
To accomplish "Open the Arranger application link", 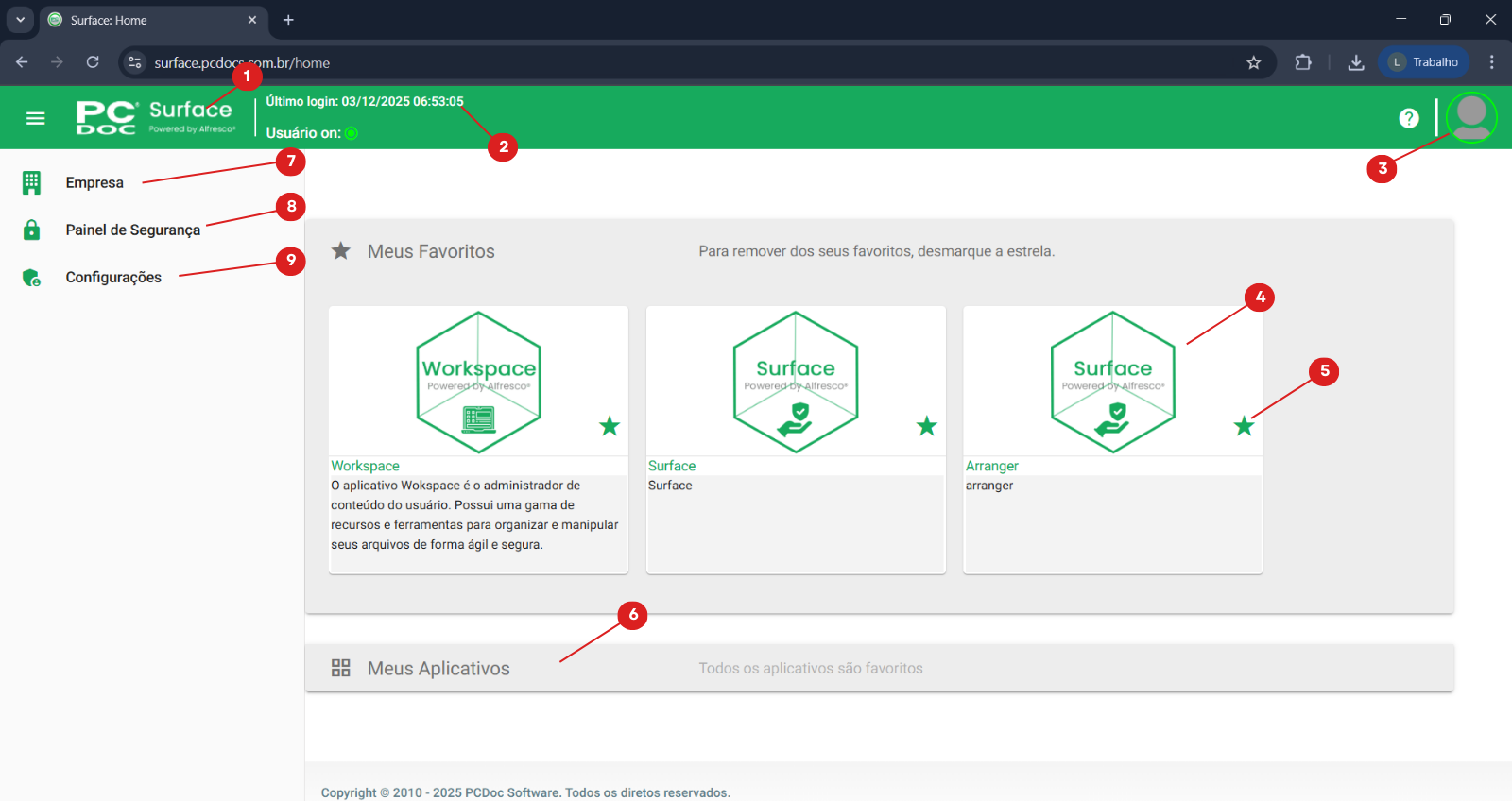I will coord(991,466).
